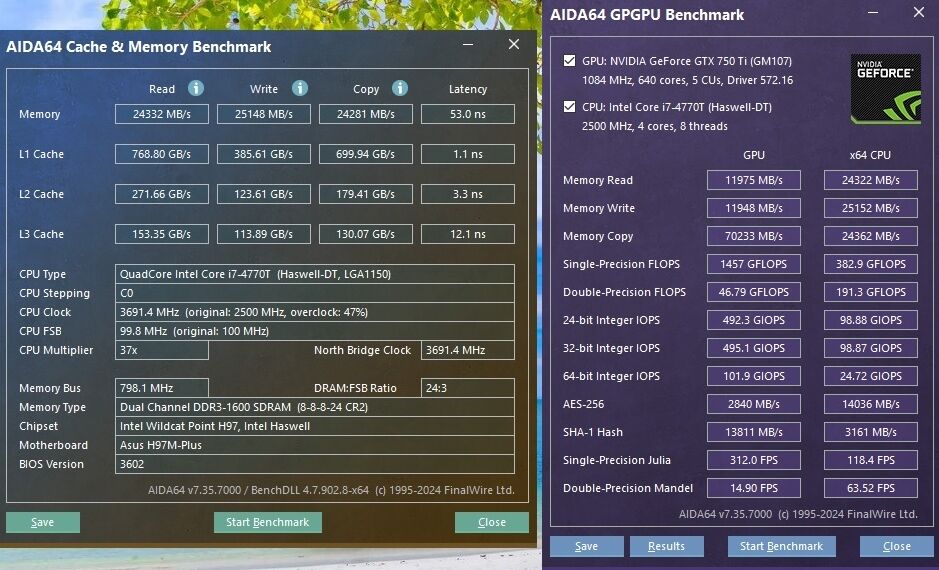
Task: Click Close button in GPGPU Benchmark window
Action: coord(896,546)
